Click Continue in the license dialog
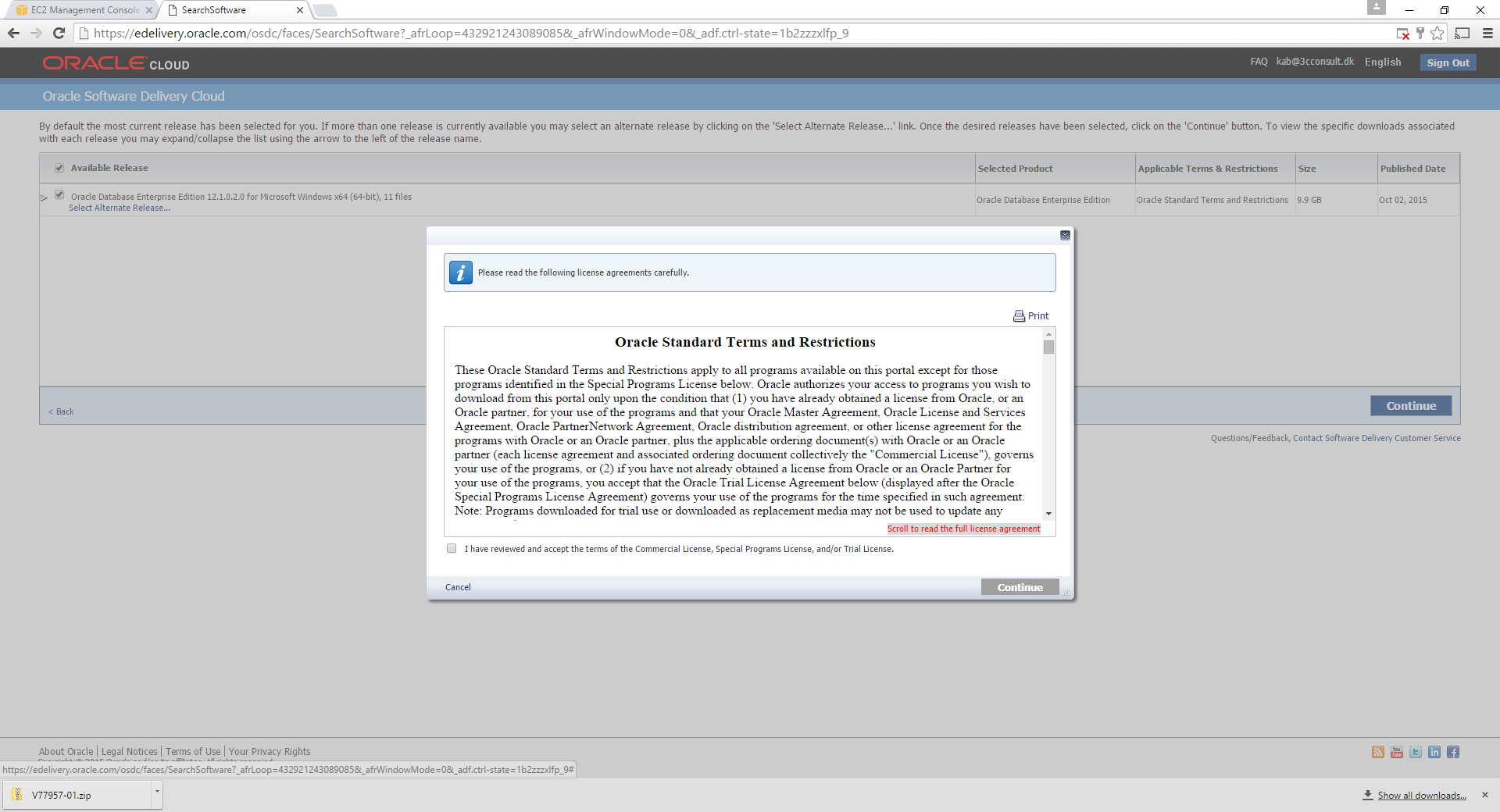Image resolution: width=1500 pixels, height=812 pixels. pos(1020,587)
